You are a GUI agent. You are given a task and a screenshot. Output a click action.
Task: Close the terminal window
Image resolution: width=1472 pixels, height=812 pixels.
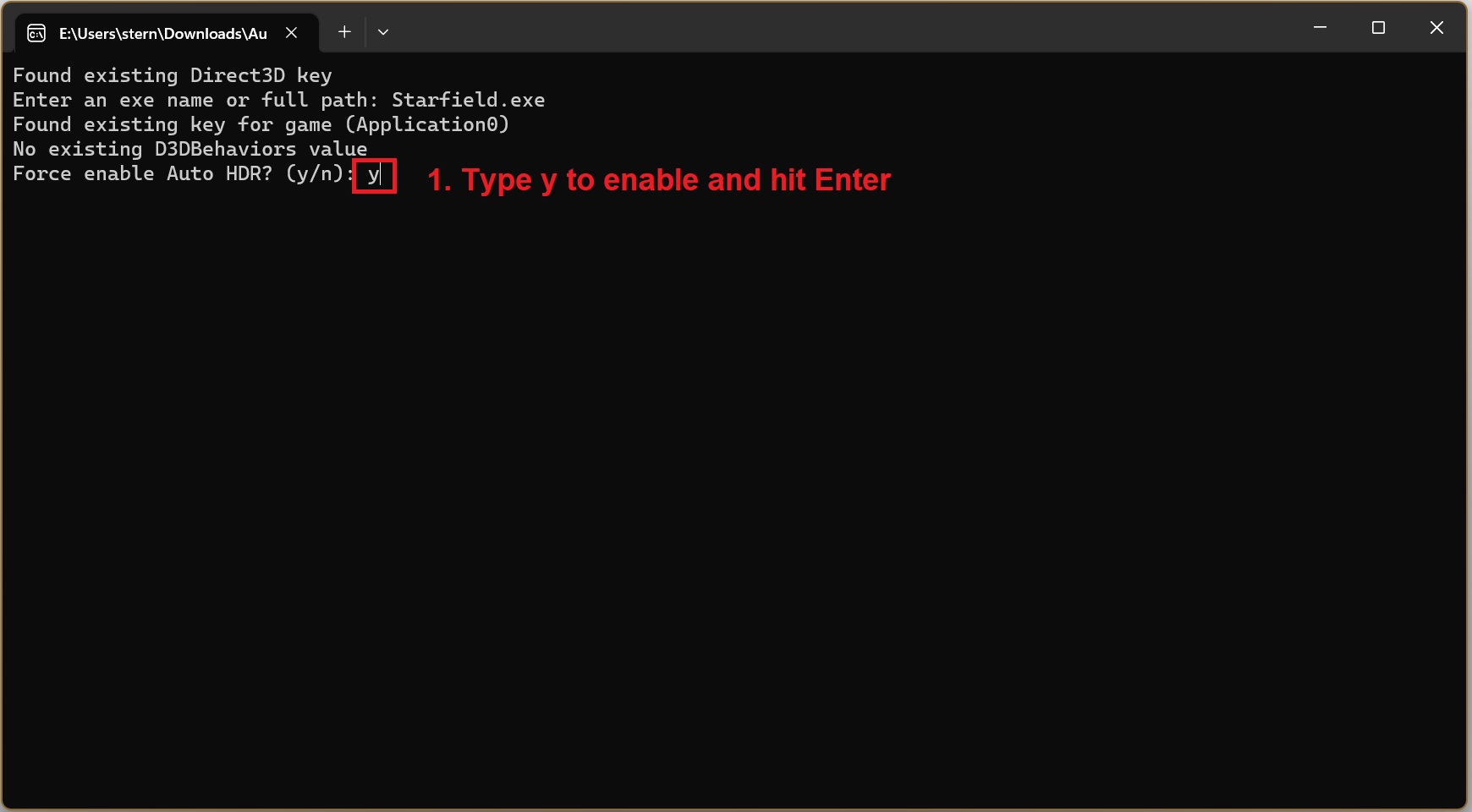point(1436,28)
